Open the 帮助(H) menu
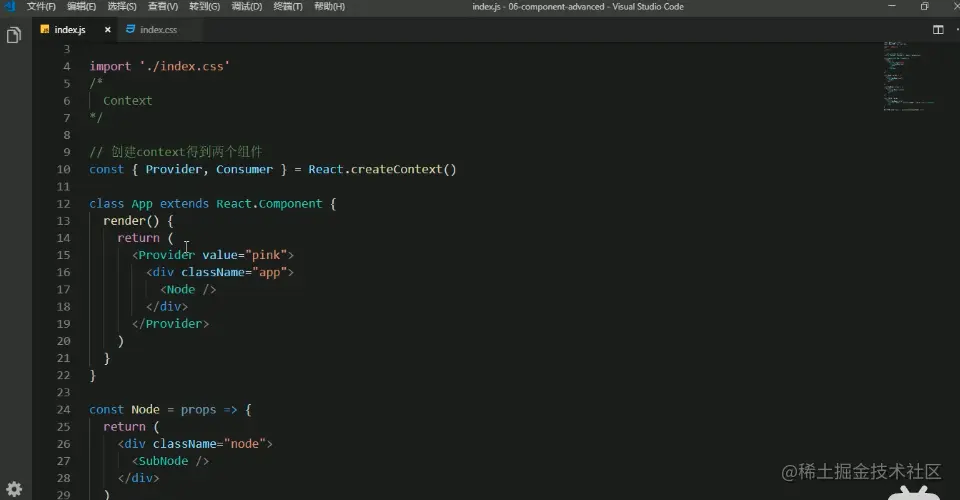This screenshot has height=500, width=960. 329,7
